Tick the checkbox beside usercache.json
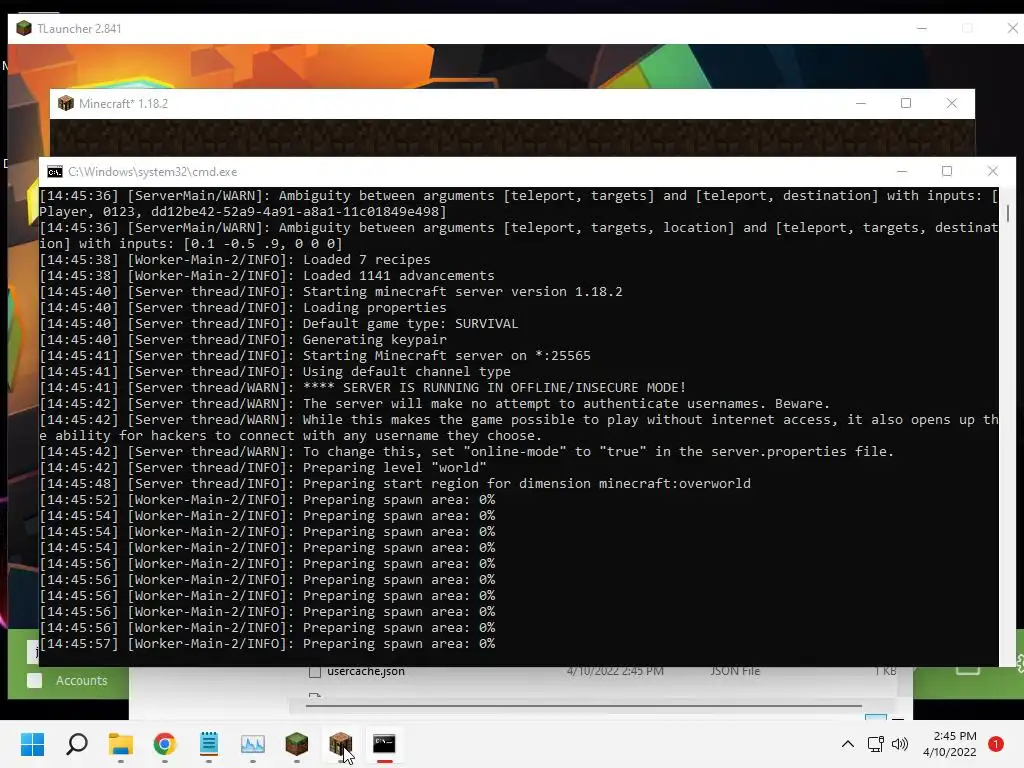The image size is (1024, 768). (x=315, y=671)
